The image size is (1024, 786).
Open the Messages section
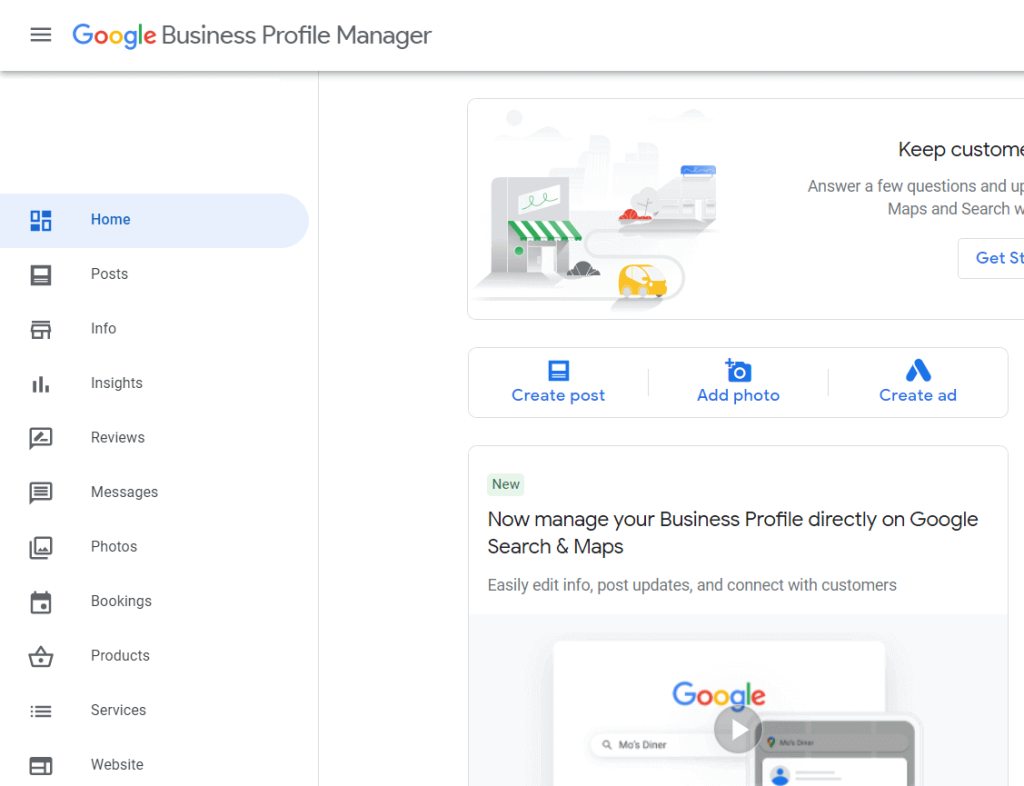(x=154, y=492)
